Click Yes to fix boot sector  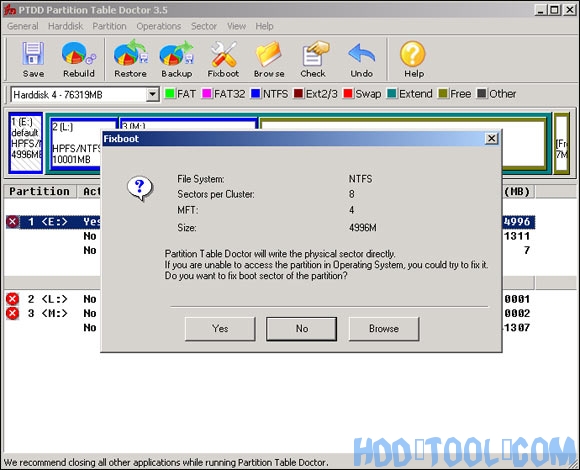(220, 328)
